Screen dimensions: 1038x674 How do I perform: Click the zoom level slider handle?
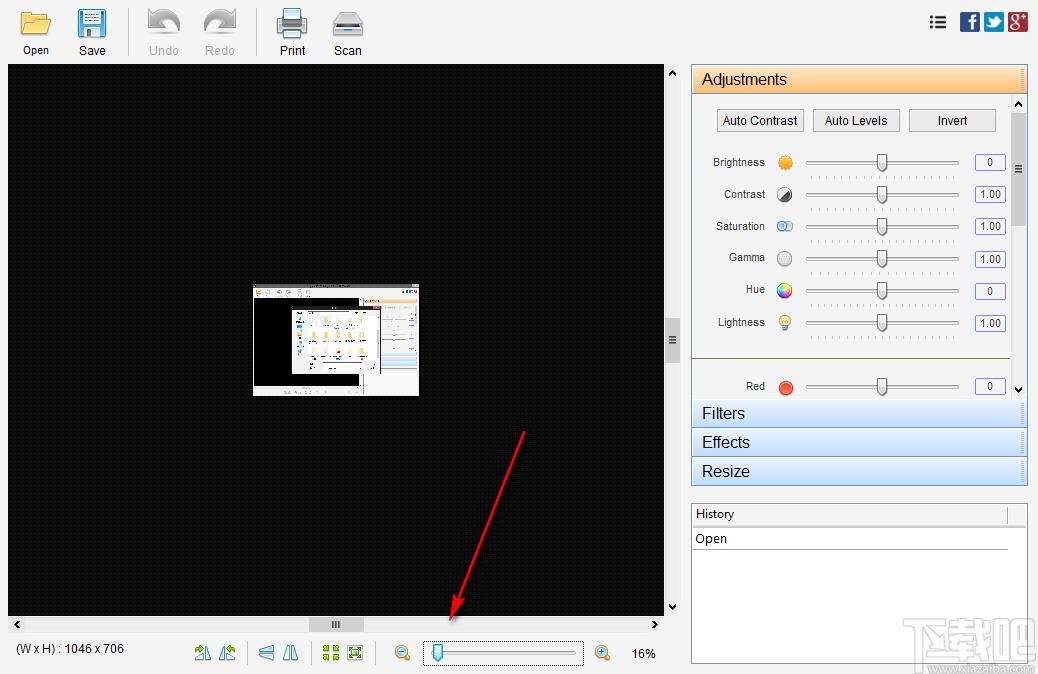click(438, 653)
